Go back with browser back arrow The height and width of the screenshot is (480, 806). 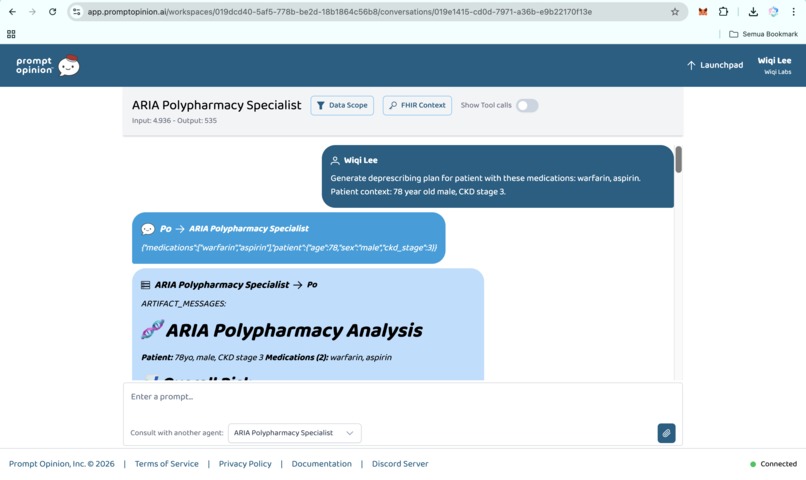coord(12,11)
